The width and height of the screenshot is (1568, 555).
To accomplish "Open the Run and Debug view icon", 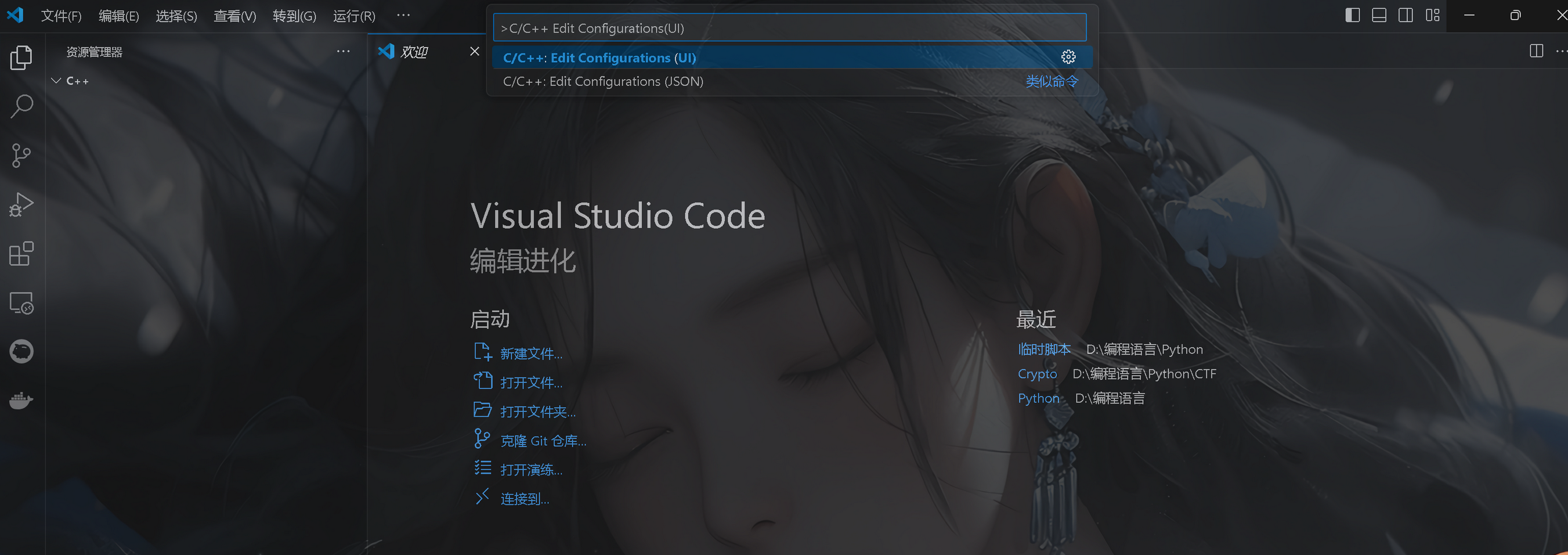I will coord(21,205).
